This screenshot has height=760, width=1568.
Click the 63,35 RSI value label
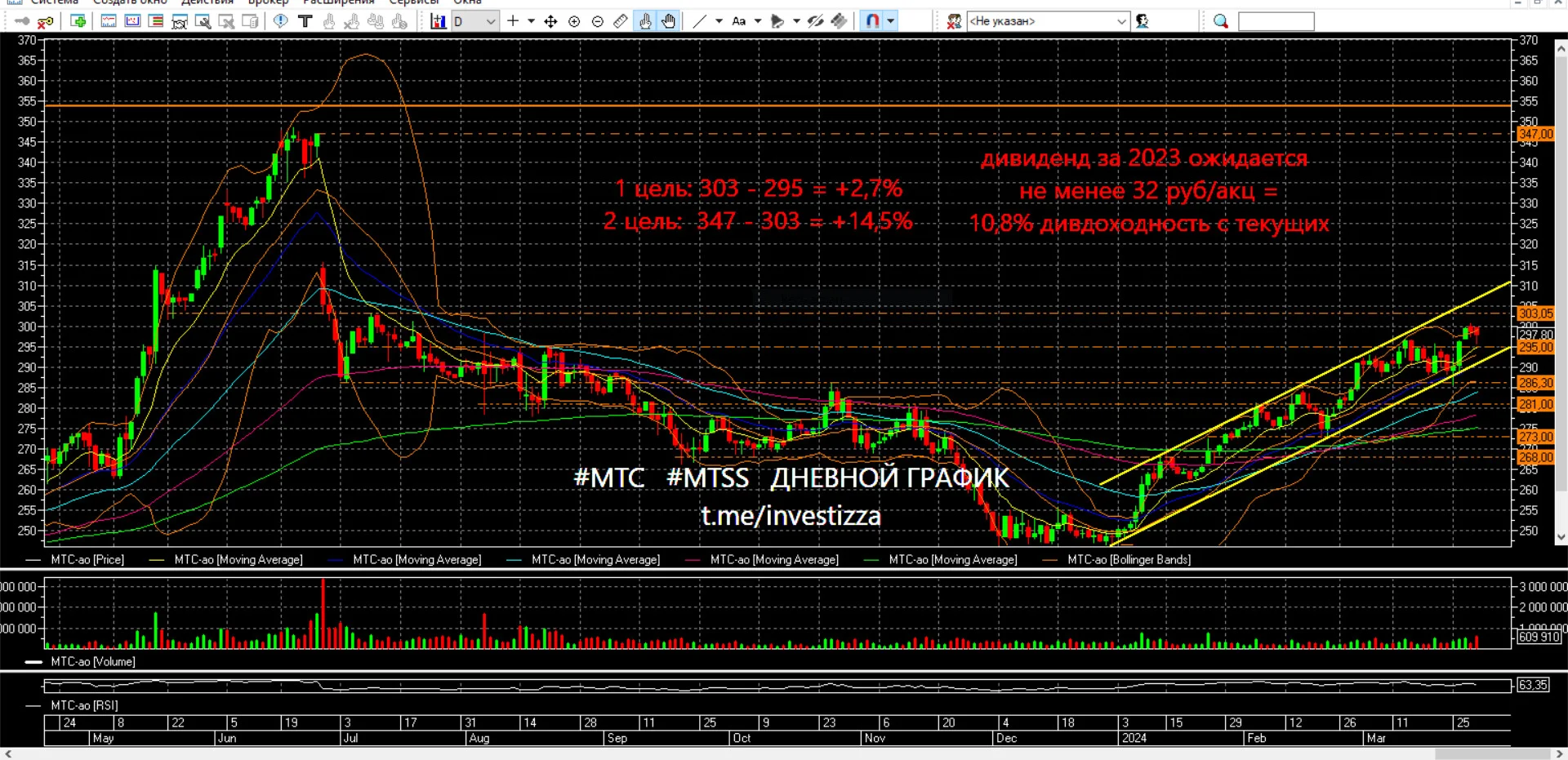(1533, 685)
